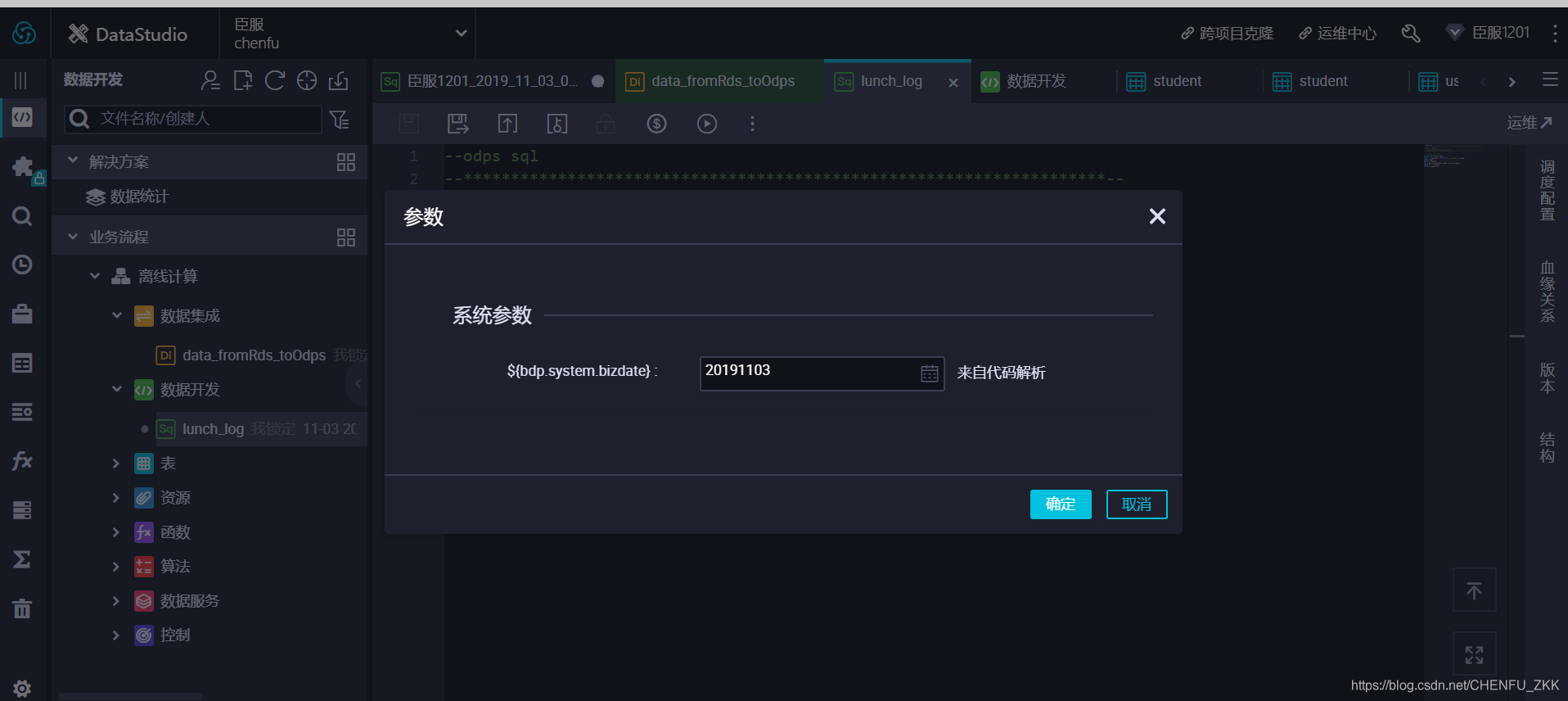Open 跨项目克隆 link
Viewport: 1568px width, 701px height.
point(1227,34)
